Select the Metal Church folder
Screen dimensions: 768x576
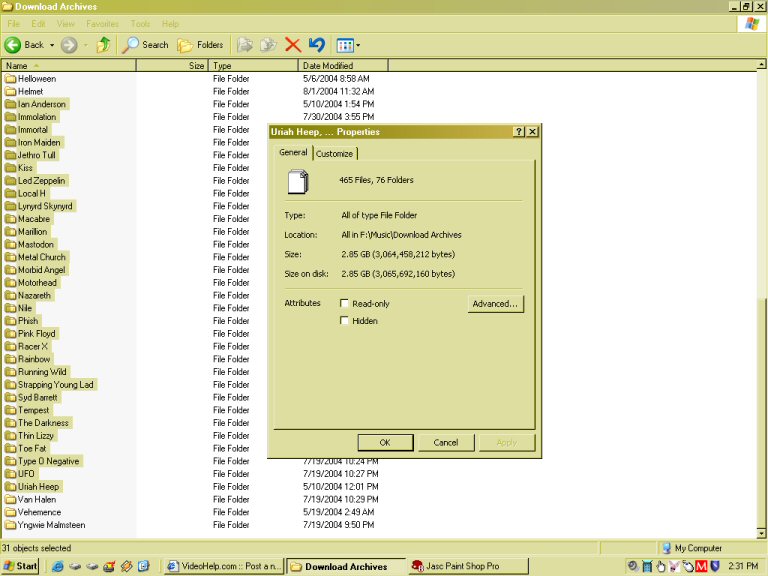pyautogui.click(x=36, y=257)
